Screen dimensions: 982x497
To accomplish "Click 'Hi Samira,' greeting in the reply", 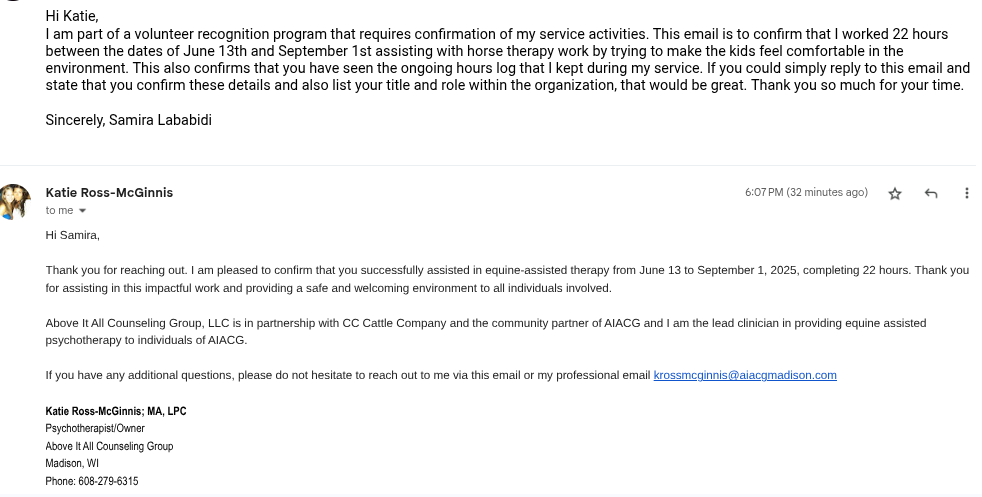I will (73, 235).
